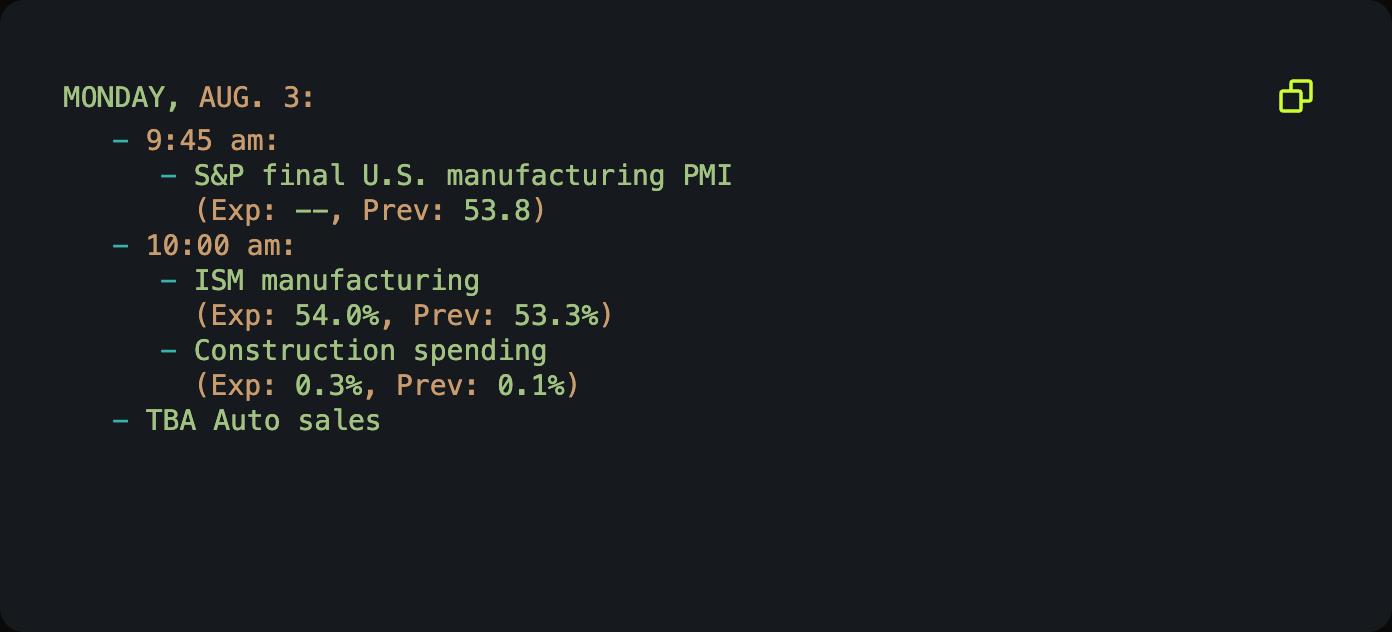Click the dash bullet before 10:00 am
This screenshot has height=632, width=1392.
pyautogui.click(x=121, y=246)
